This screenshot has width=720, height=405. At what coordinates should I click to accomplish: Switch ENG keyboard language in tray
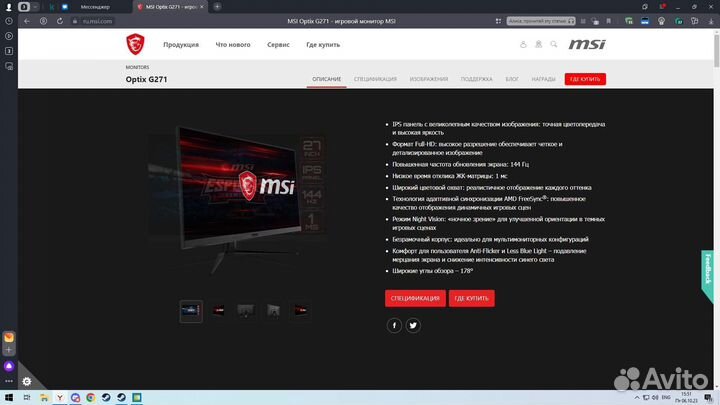666,397
